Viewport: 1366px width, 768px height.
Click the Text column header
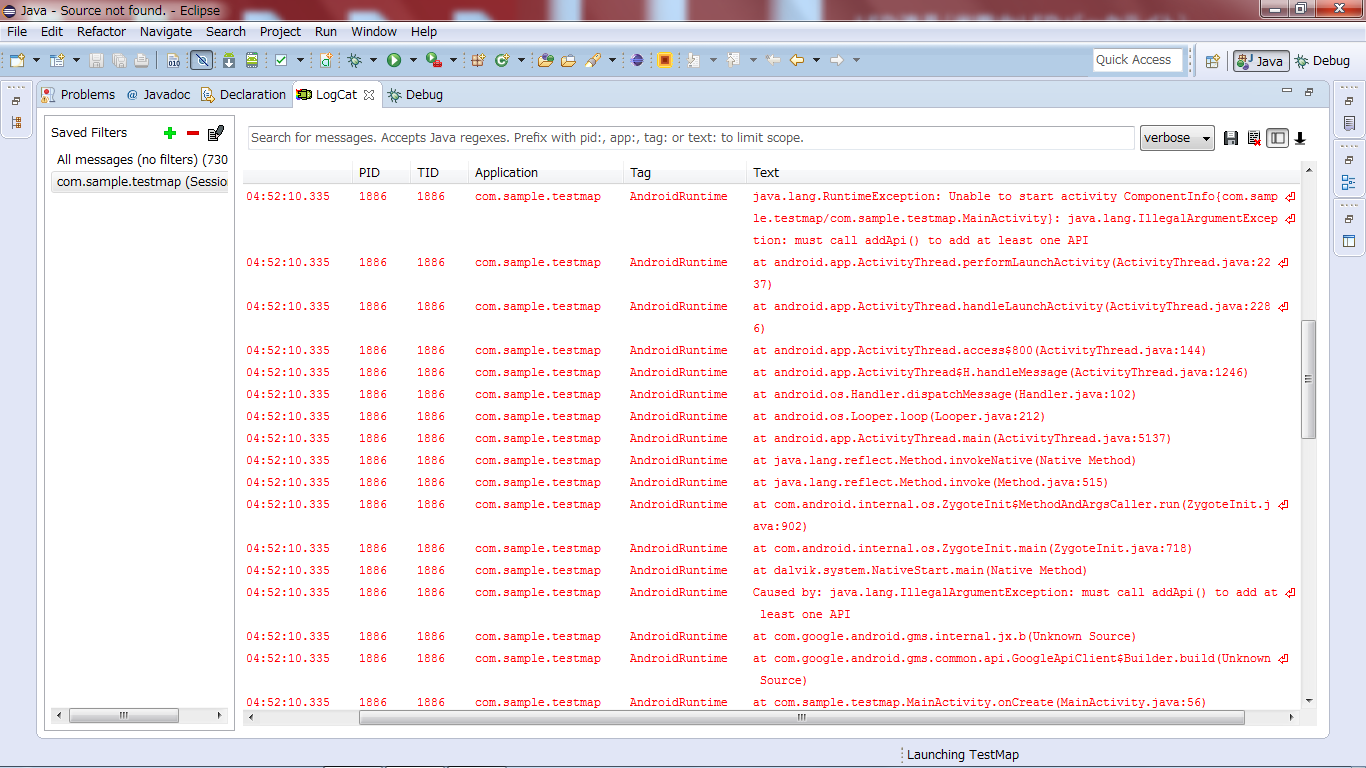[x=1024, y=172]
